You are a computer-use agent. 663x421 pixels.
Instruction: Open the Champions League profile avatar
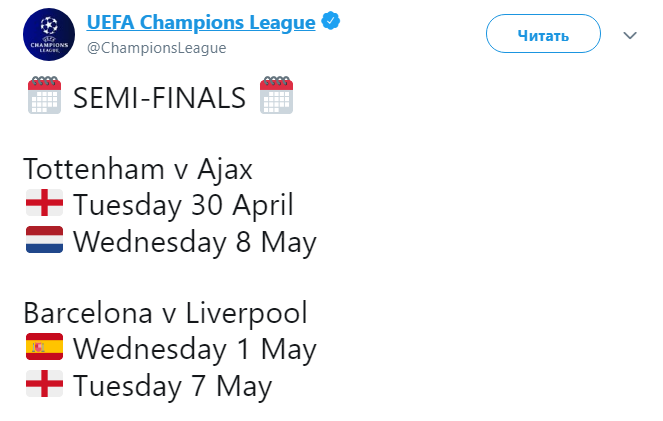tap(49, 35)
